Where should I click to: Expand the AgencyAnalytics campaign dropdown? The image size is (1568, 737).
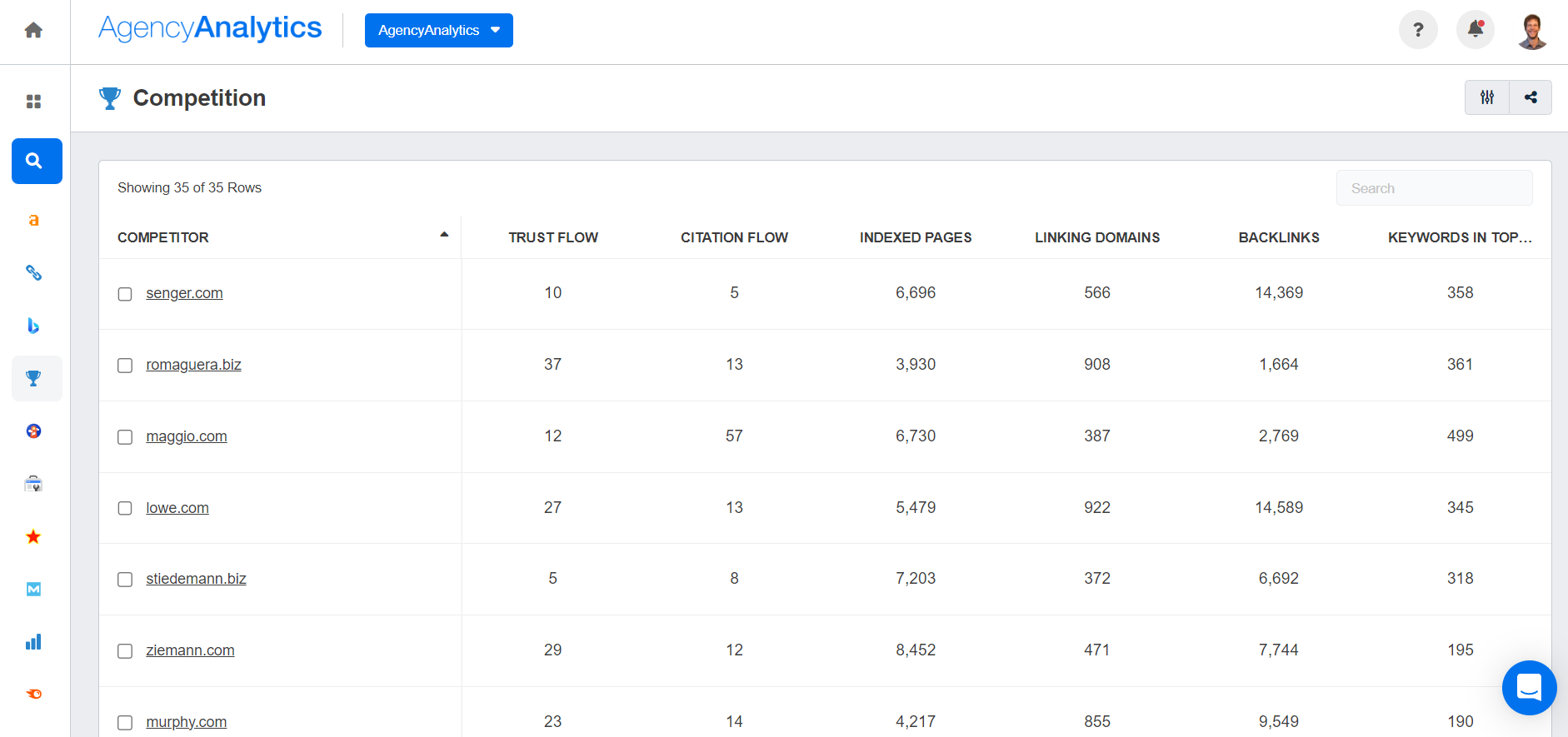[x=438, y=31]
